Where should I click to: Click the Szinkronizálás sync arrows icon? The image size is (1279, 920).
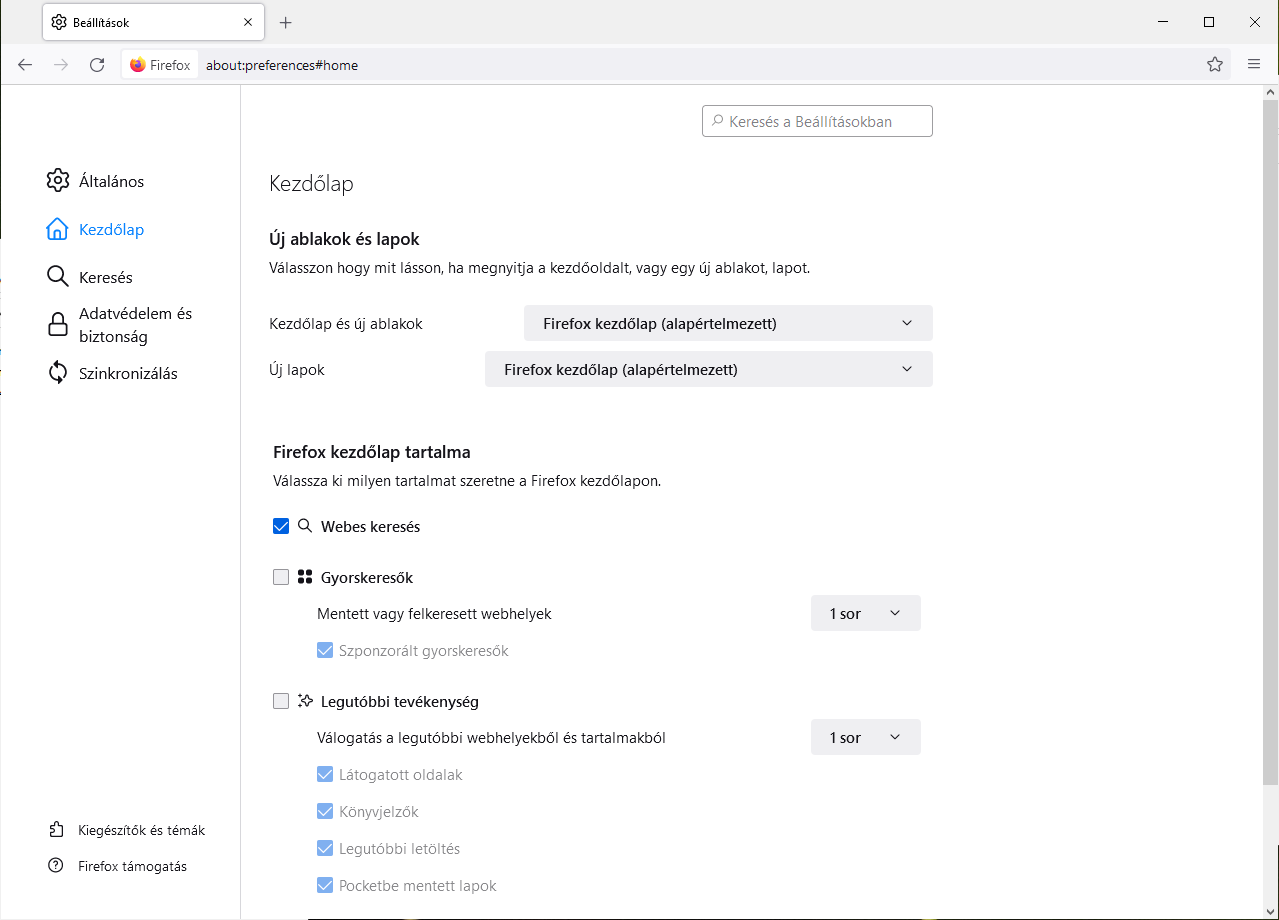click(58, 373)
